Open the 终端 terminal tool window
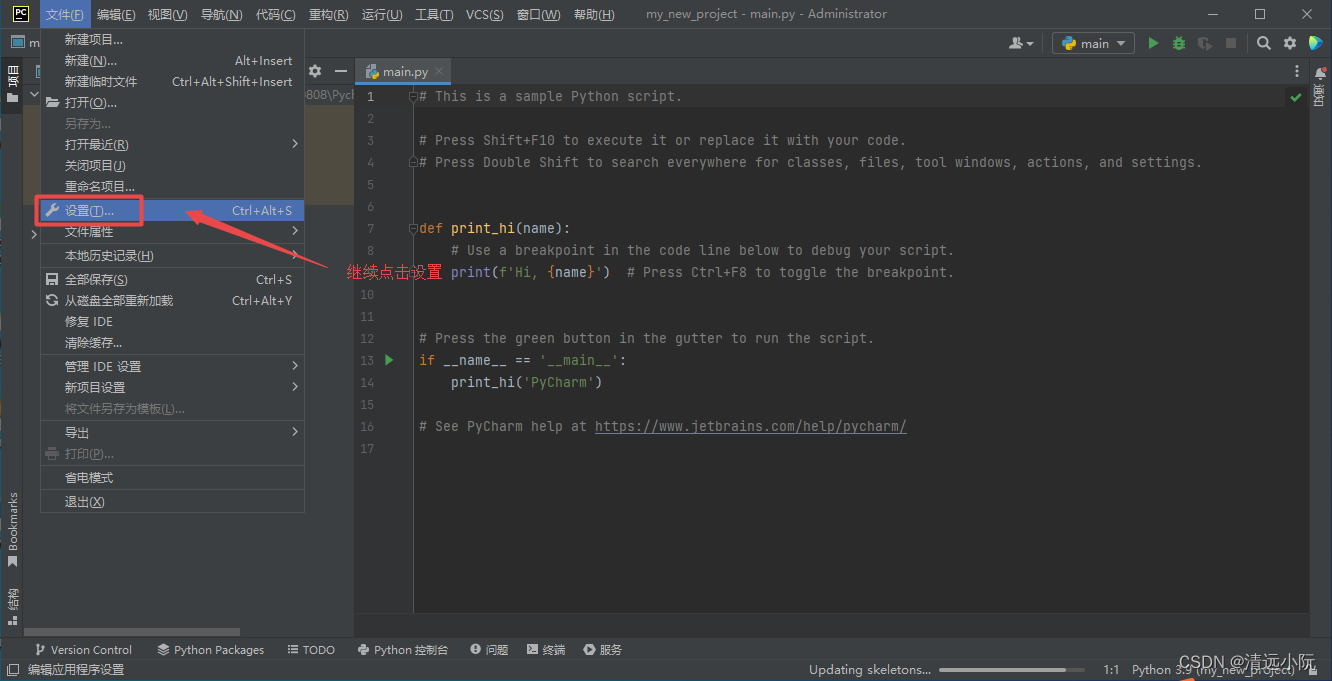The height and width of the screenshot is (681, 1332). [546, 650]
